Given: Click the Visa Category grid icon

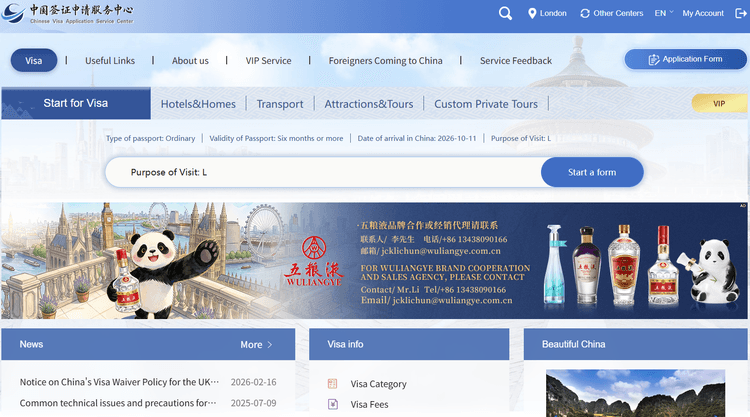Looking at the screenshot, I should (332, 384).
